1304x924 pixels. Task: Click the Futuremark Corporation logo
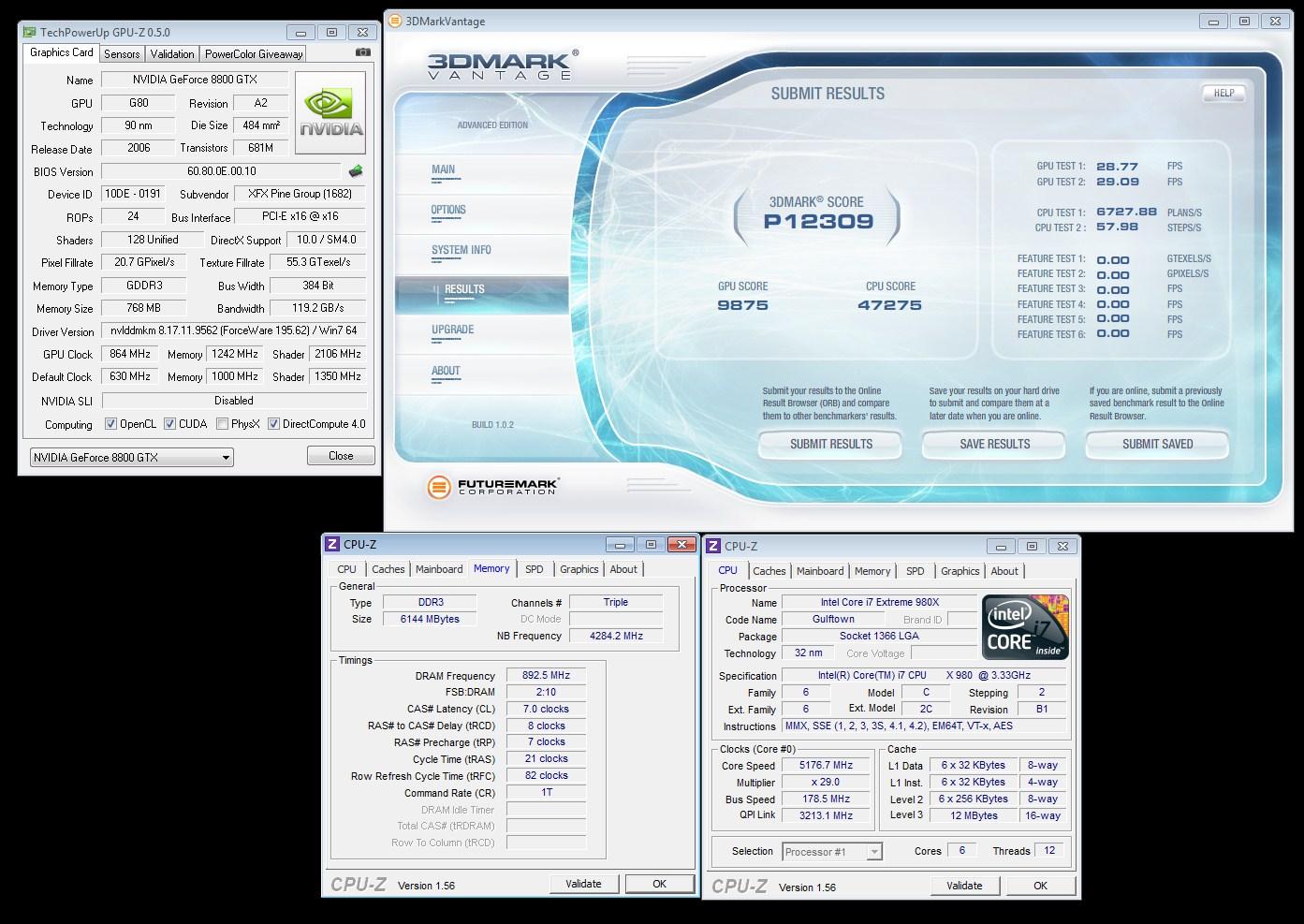tap(492, 487)
